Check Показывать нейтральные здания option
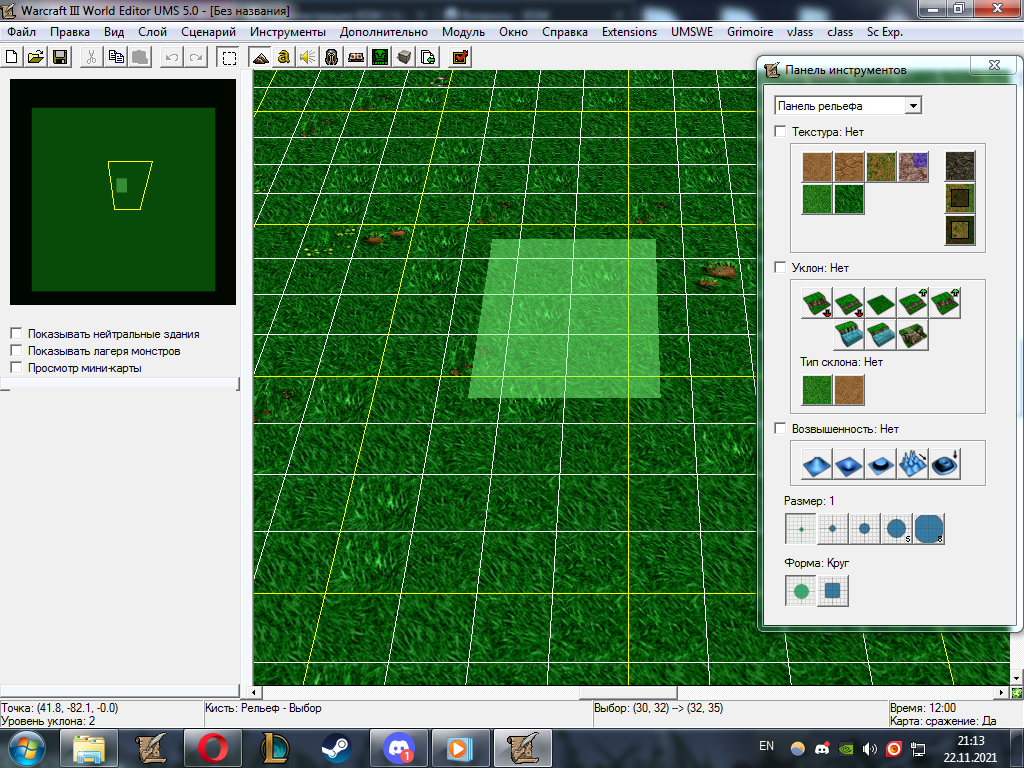This screenshot has width=1024, height=768. pyautogui.click(x=16, y=333)
